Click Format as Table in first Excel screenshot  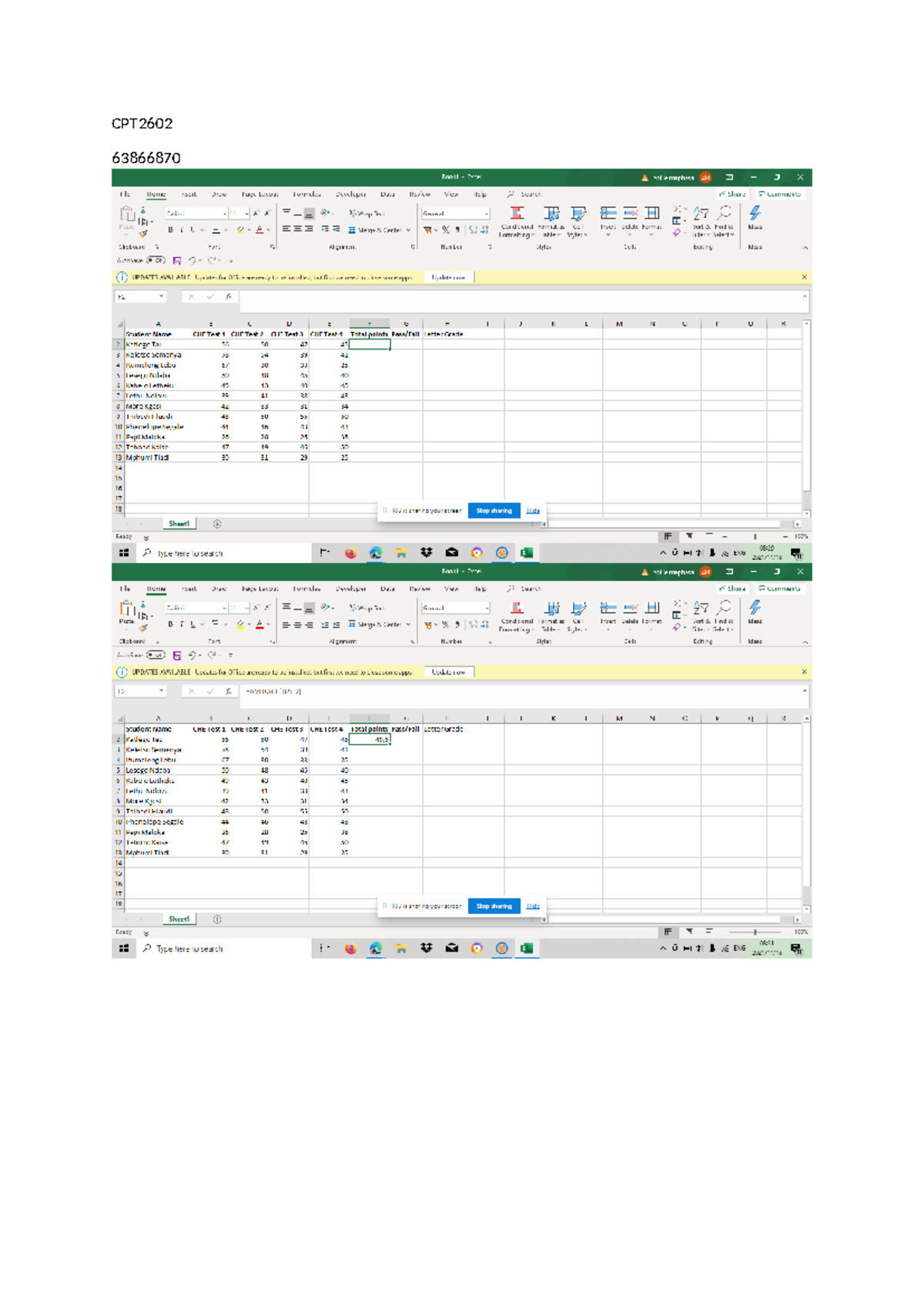(551, 221)
